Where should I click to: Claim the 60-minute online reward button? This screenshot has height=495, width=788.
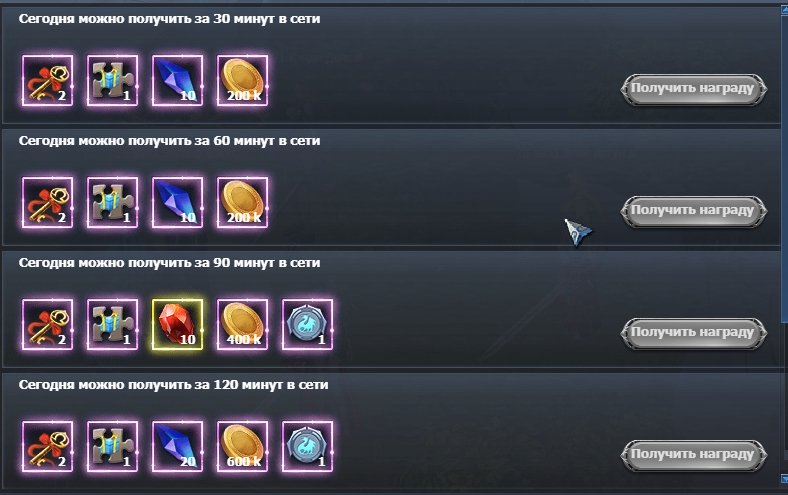coord(694,211)
